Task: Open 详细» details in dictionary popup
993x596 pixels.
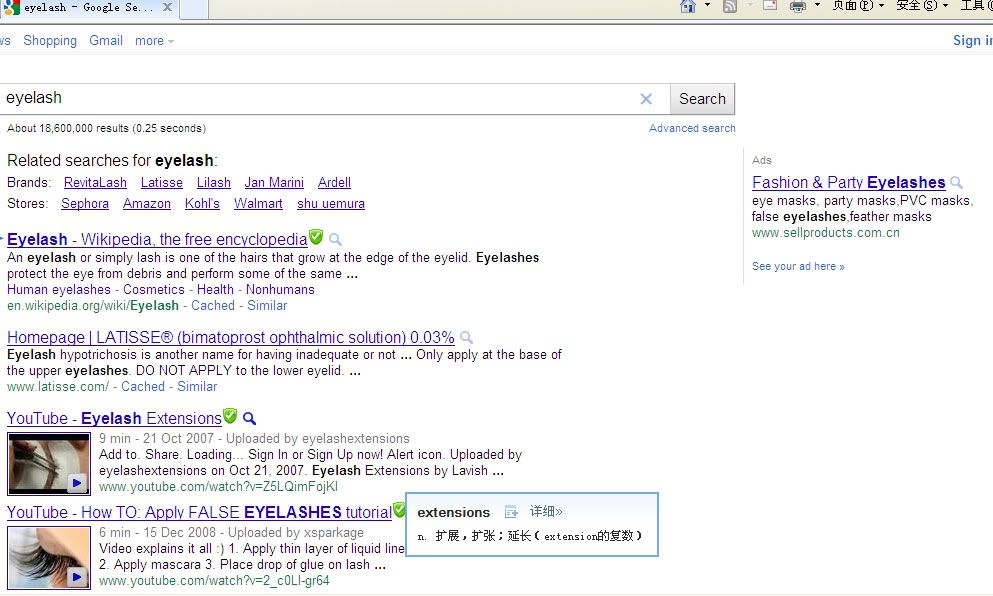Action: click(x=546, y=511)
